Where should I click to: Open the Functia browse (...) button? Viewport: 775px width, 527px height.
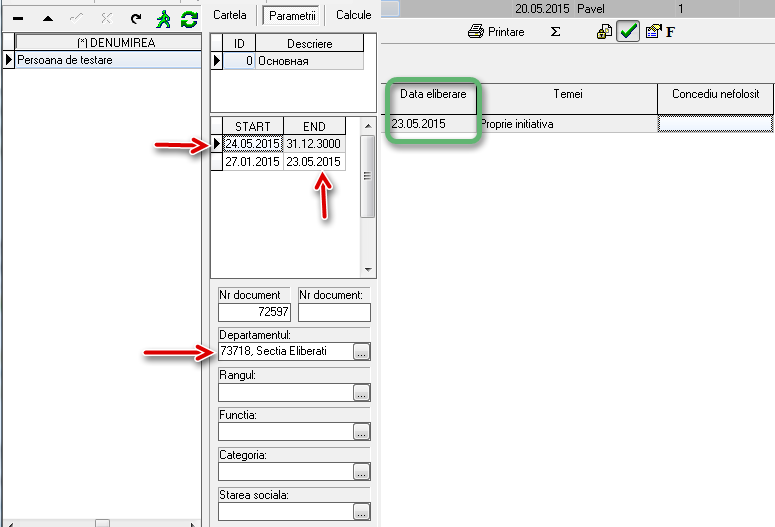[362, 432]
